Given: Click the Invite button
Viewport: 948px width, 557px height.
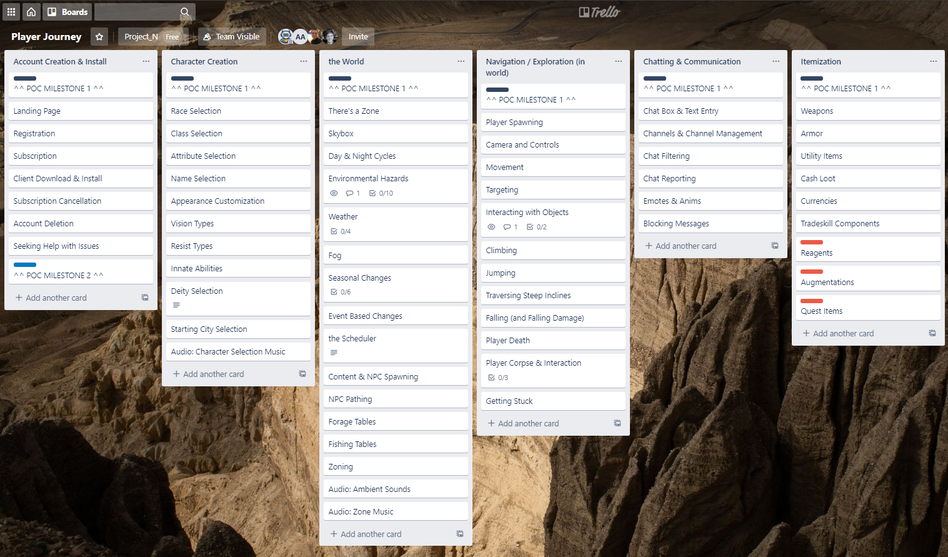Looking at the screenshot, I should pyautogui.click(x=358, y=37).
